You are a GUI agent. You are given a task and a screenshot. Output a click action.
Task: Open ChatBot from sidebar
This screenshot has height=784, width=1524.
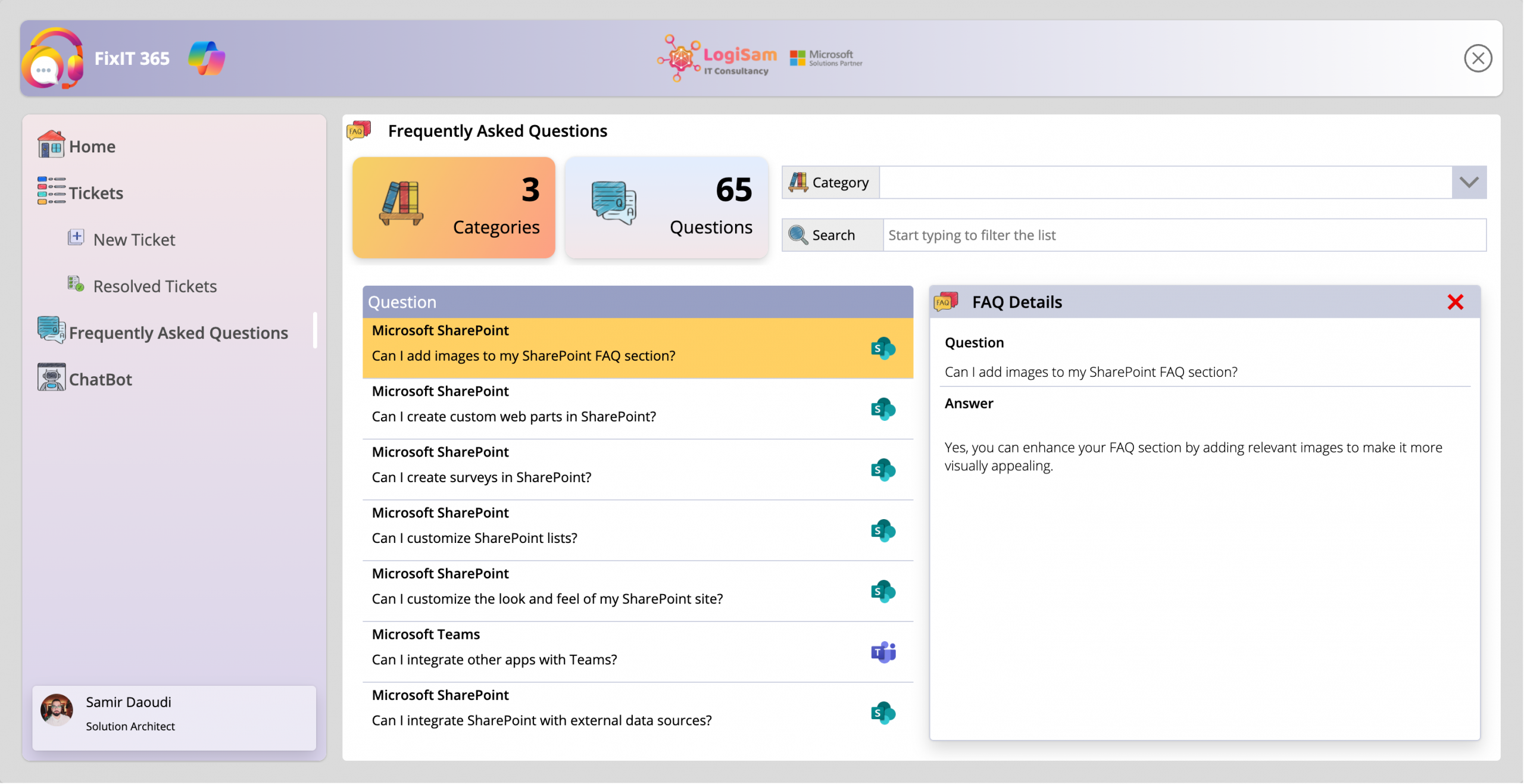[101, 379]
